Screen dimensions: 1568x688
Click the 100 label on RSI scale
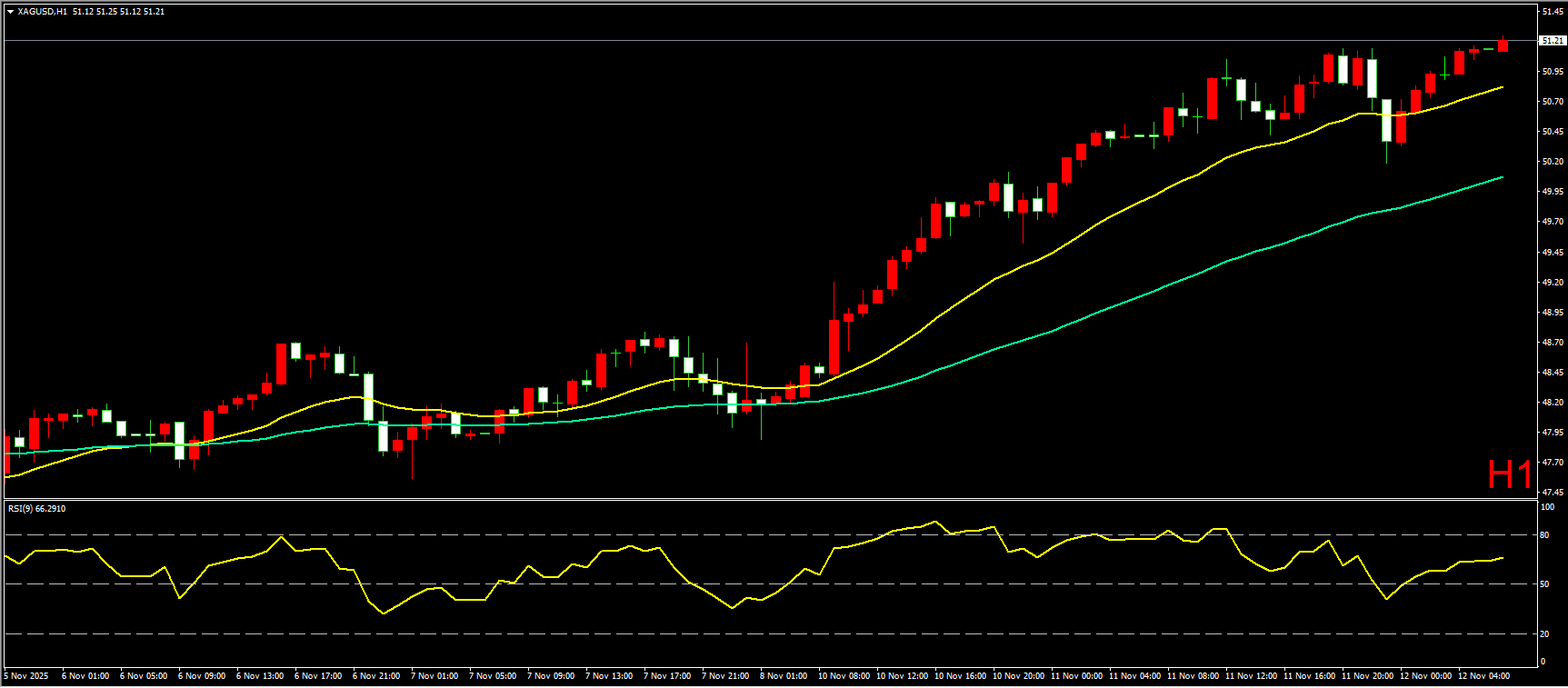click(x=1547, y=507)
